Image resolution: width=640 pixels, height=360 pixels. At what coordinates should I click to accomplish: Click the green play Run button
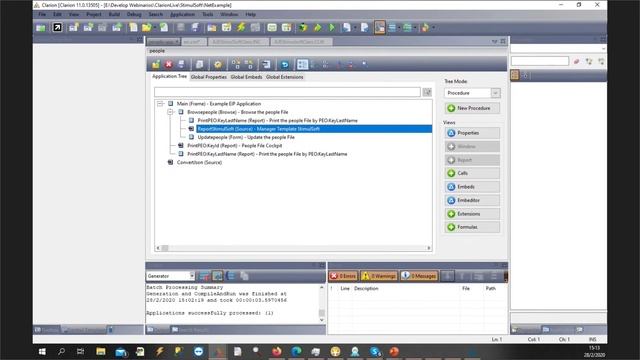point(331,27)
